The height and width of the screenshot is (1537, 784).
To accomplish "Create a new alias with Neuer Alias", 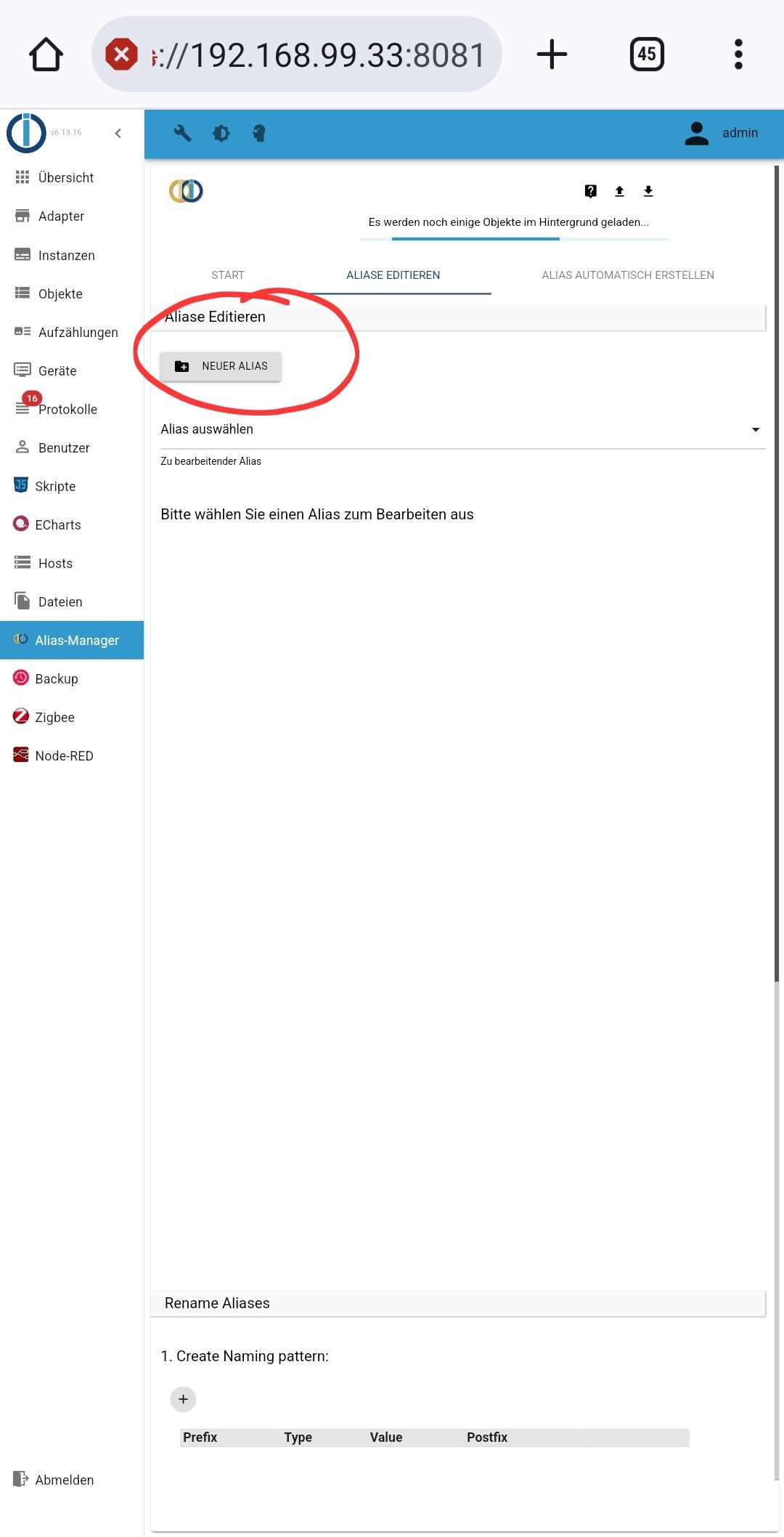I will pos(221,366).
